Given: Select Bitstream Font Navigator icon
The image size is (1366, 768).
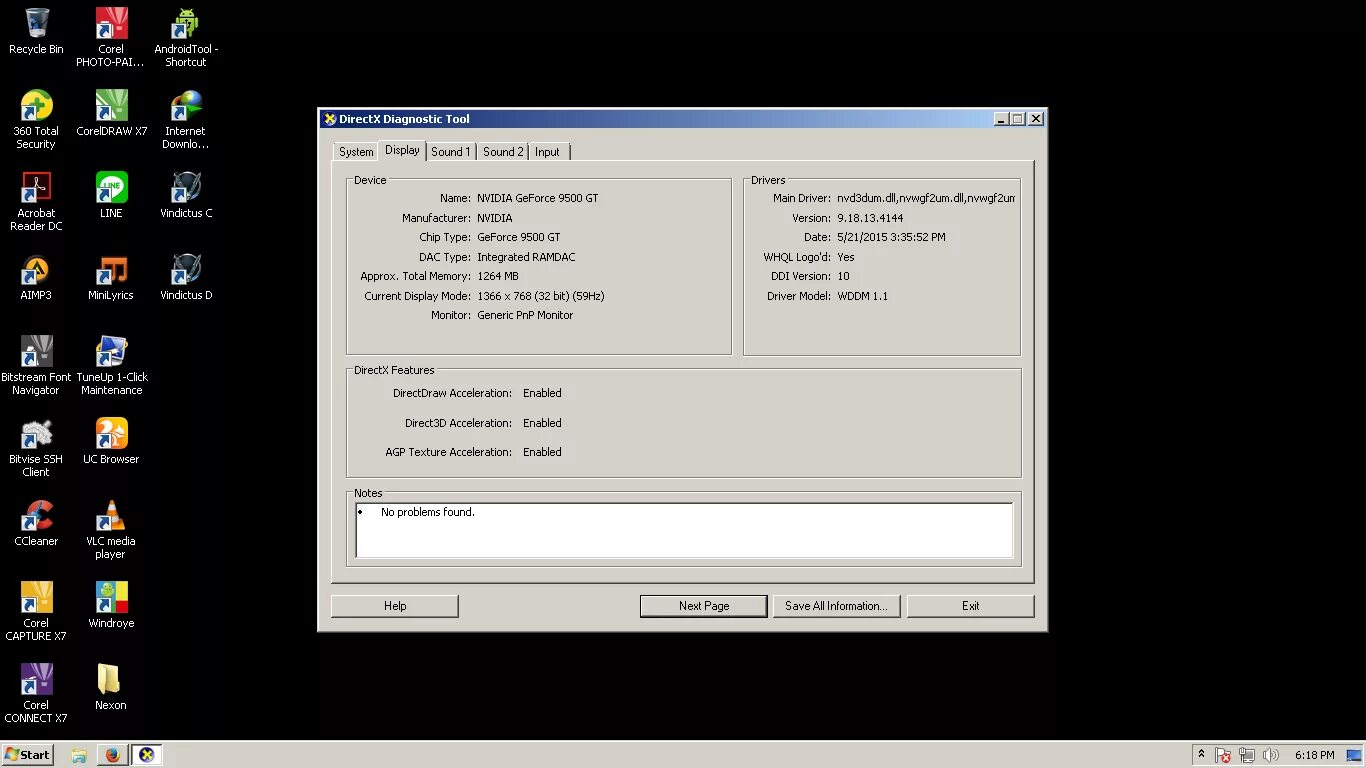Looking at the screenshot, I should click(x=36, y=365).
